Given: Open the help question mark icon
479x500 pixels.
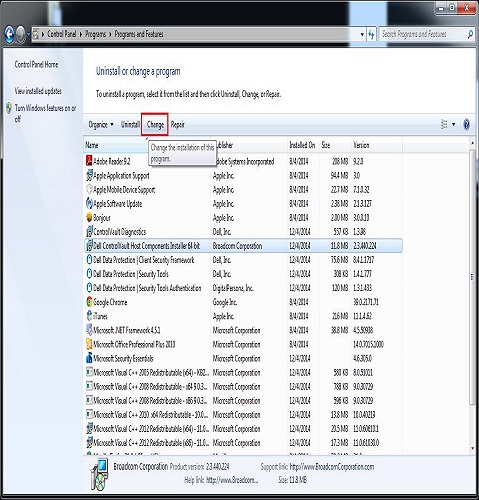Looking at the screenshot, I should pyautogui.click(x=467, y=125).
